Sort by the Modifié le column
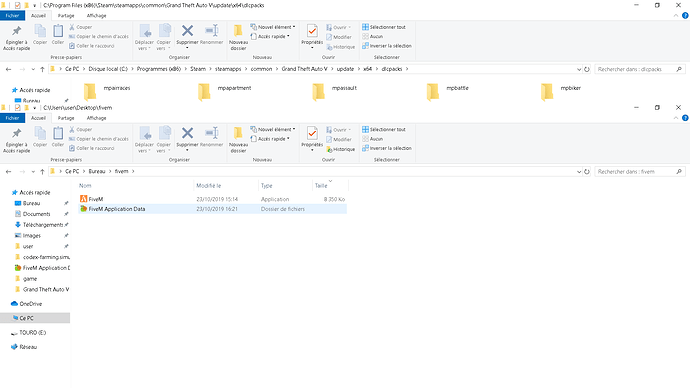The height and width of the screenshot is (388, 690). click(226, 186)
